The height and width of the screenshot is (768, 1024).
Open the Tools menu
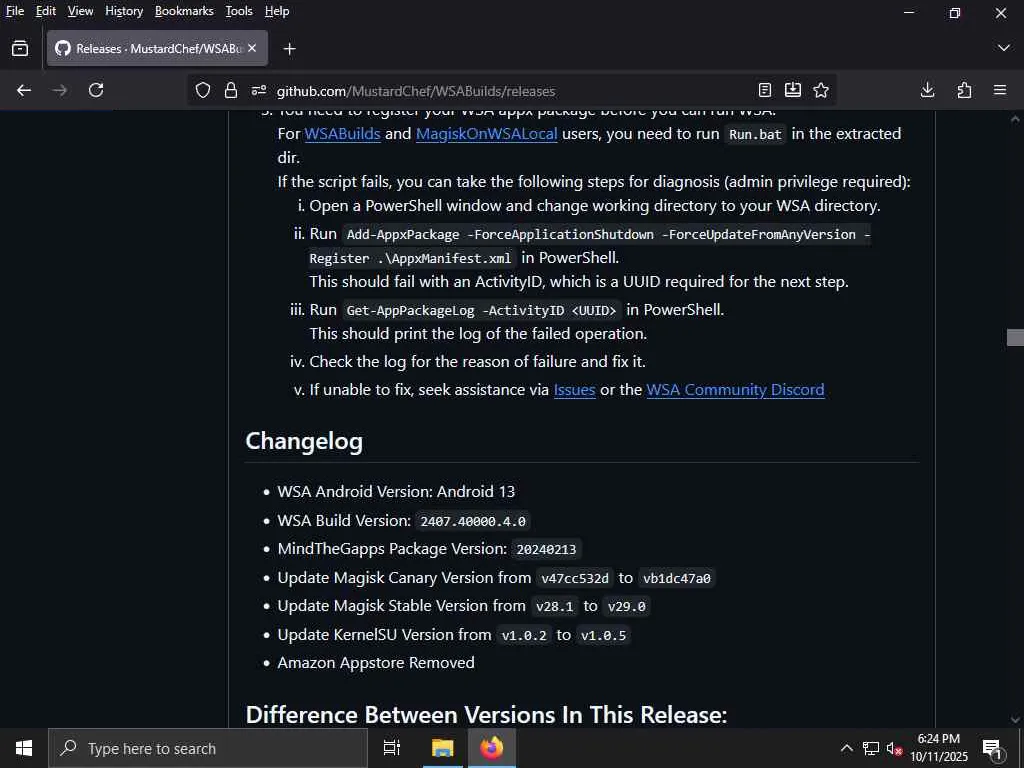pyautogui.click(x=239, y=11)
